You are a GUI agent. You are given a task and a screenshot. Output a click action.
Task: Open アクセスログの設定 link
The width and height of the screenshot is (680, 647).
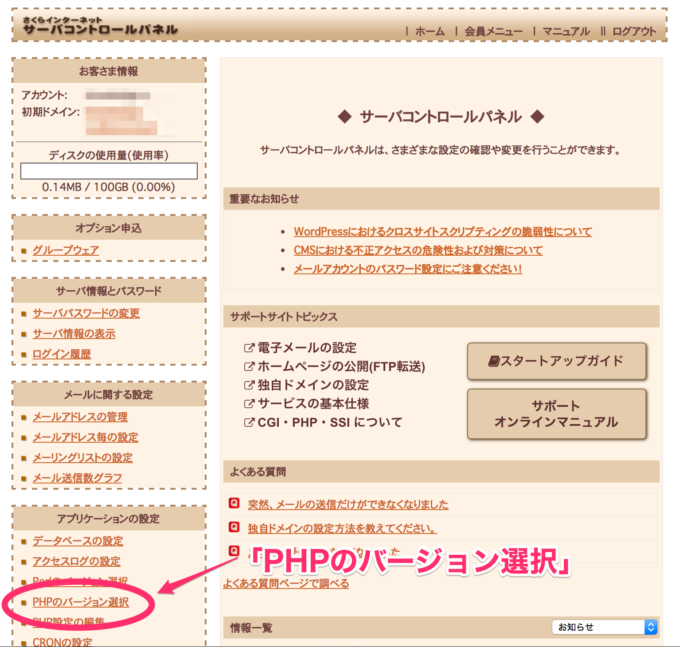pos(76,561)
